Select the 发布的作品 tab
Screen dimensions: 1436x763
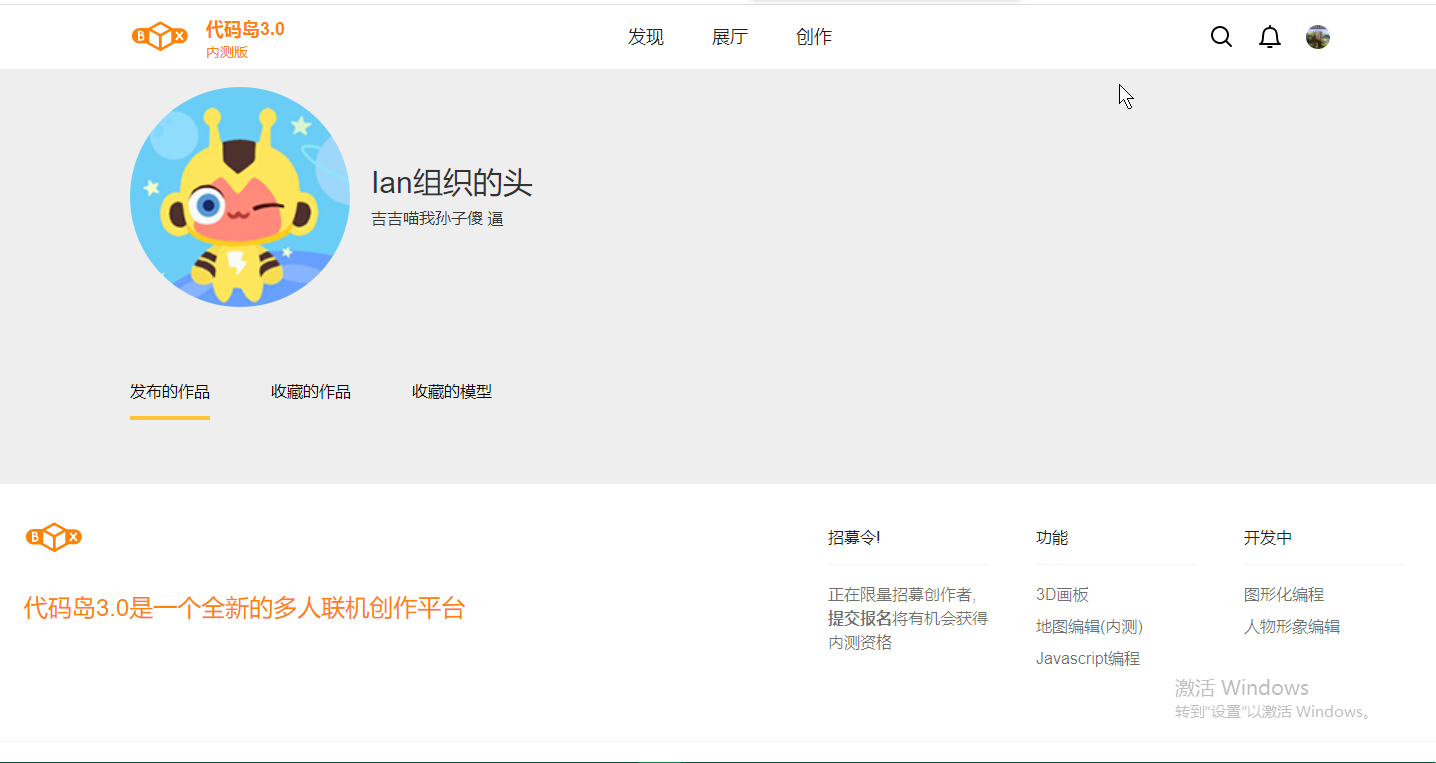pos(170,392)
